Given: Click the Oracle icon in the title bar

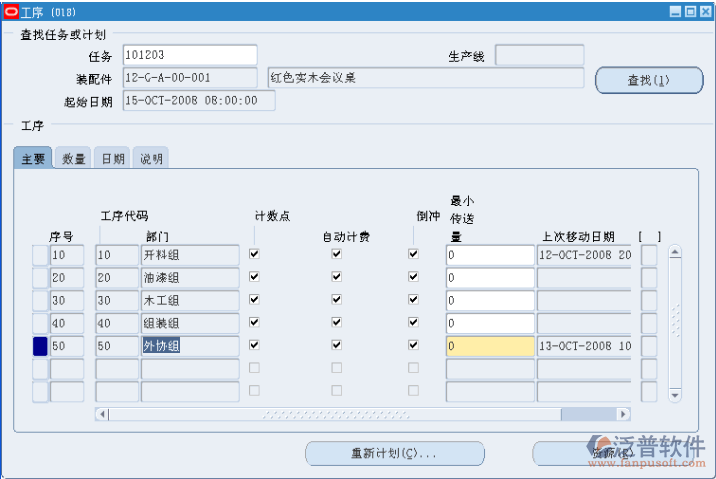Looking at the screenshot, I should pos(10,11).
